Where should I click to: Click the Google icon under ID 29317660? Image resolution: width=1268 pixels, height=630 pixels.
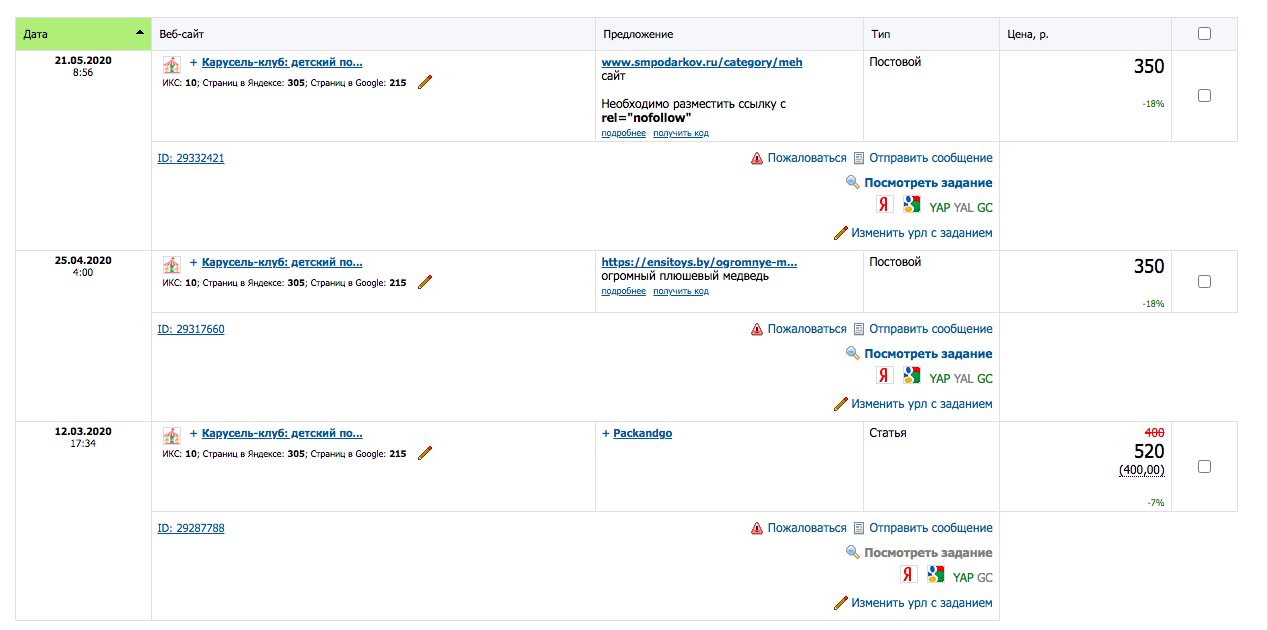coord(910,375)
